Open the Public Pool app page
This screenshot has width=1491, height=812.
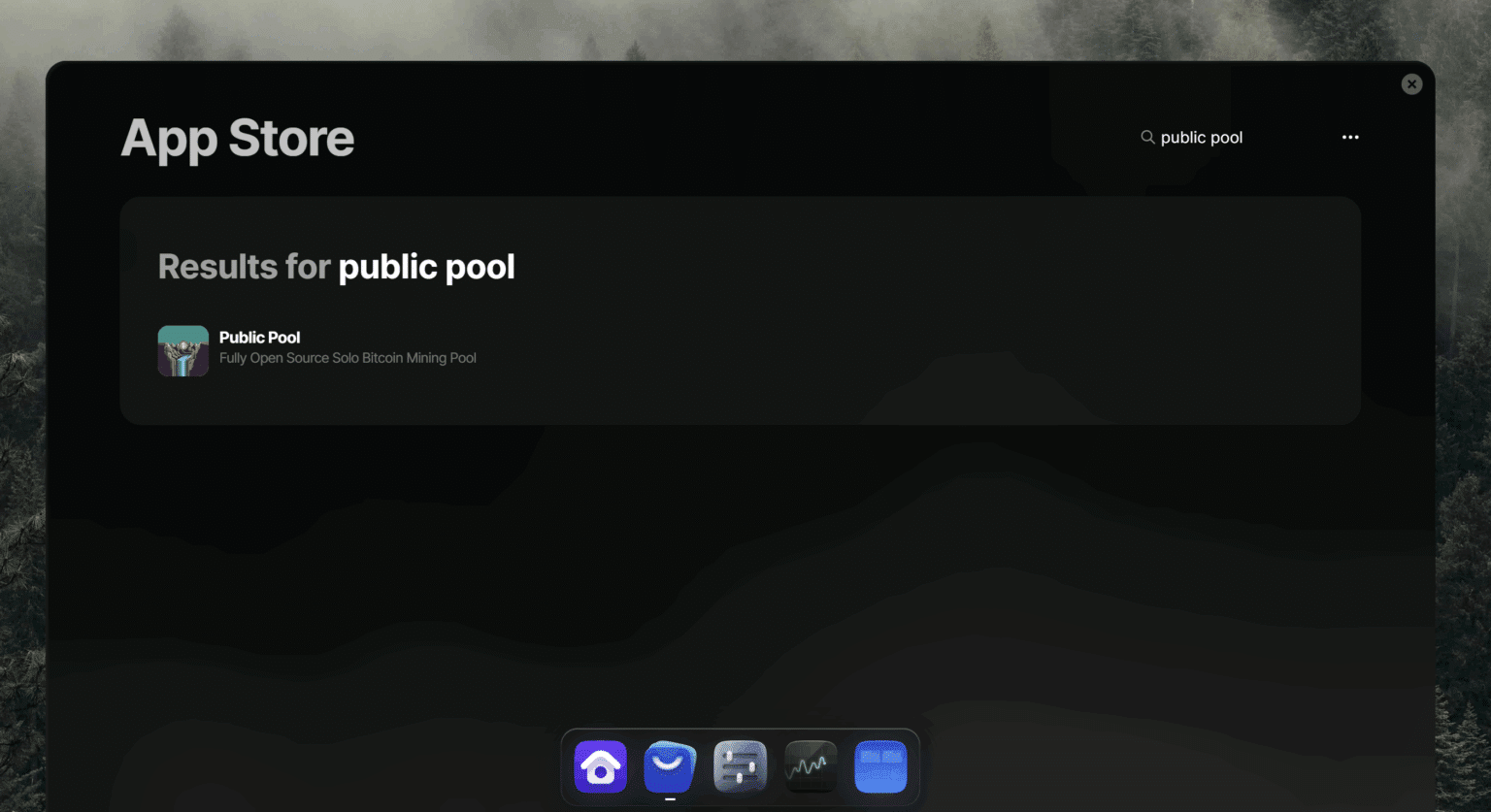[259, 337]
